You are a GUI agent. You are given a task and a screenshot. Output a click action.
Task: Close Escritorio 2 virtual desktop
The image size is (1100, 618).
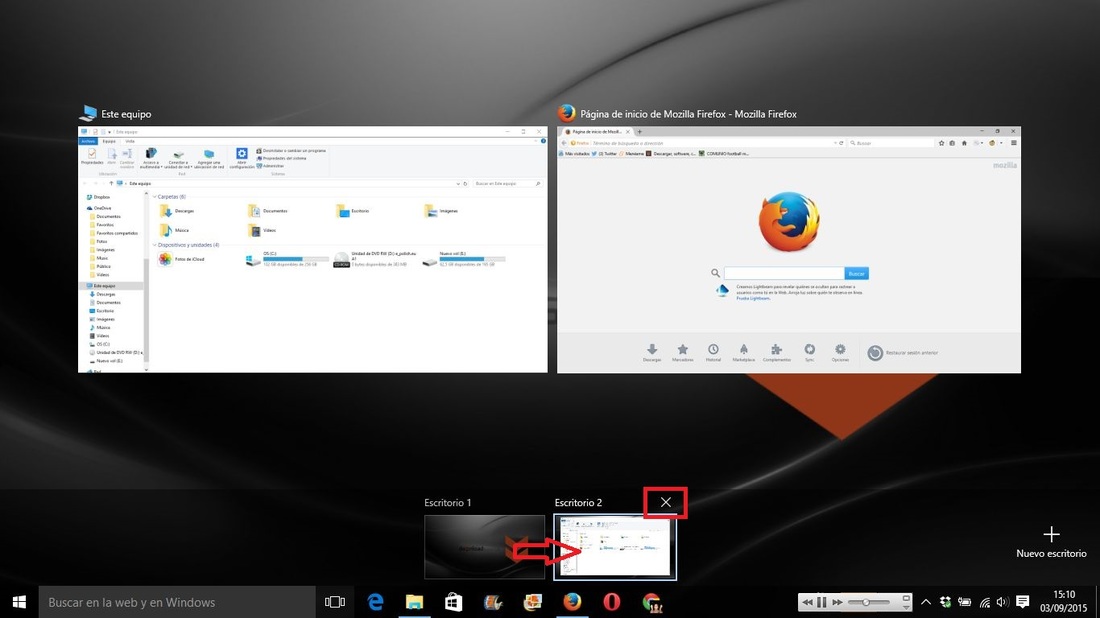(x=665, y=502)
